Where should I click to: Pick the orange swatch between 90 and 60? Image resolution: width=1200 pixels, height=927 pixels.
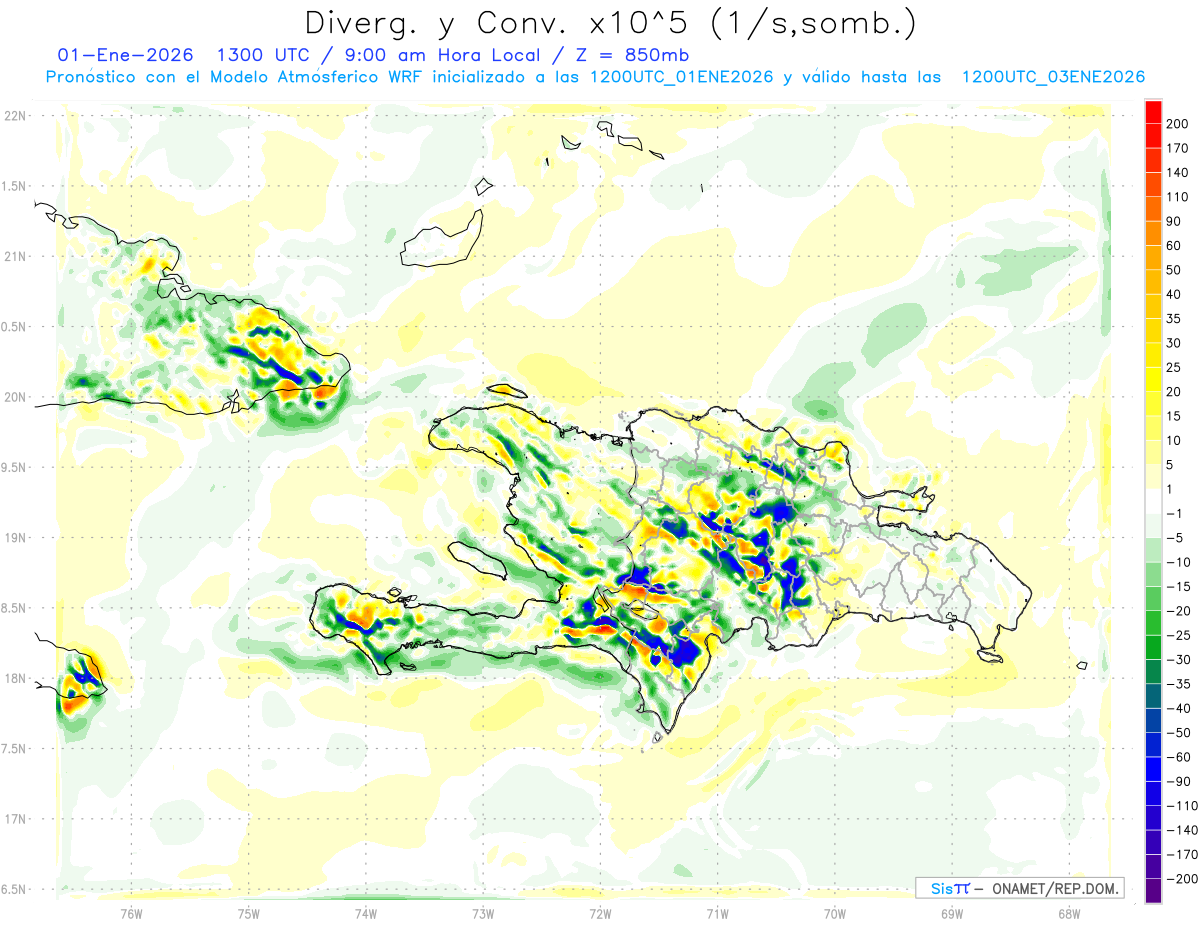(1153, 234)
